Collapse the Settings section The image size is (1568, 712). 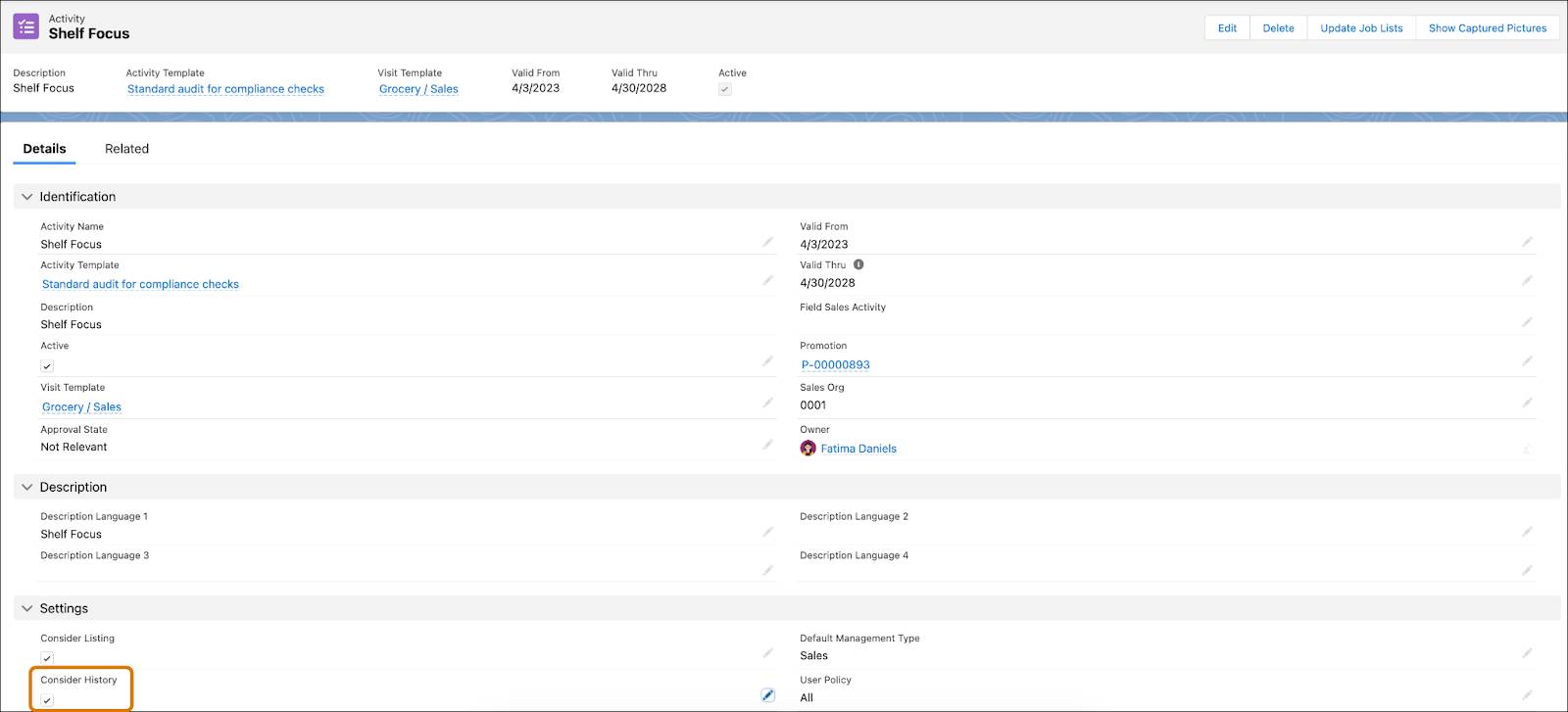click(x=27, y=608)
